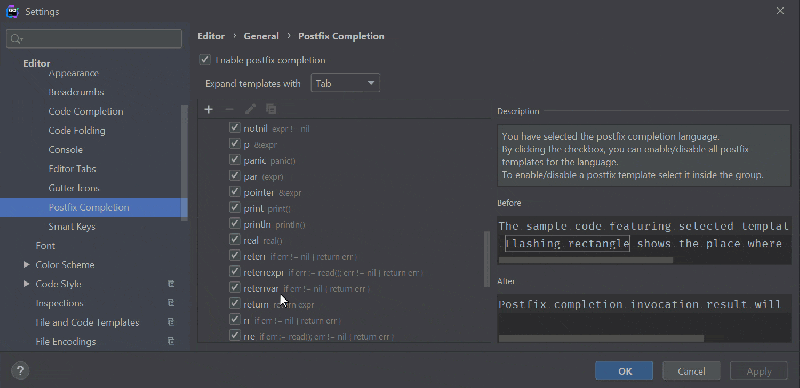
Task: Uncheck the panic template checkbox
Action: point(235,160)
